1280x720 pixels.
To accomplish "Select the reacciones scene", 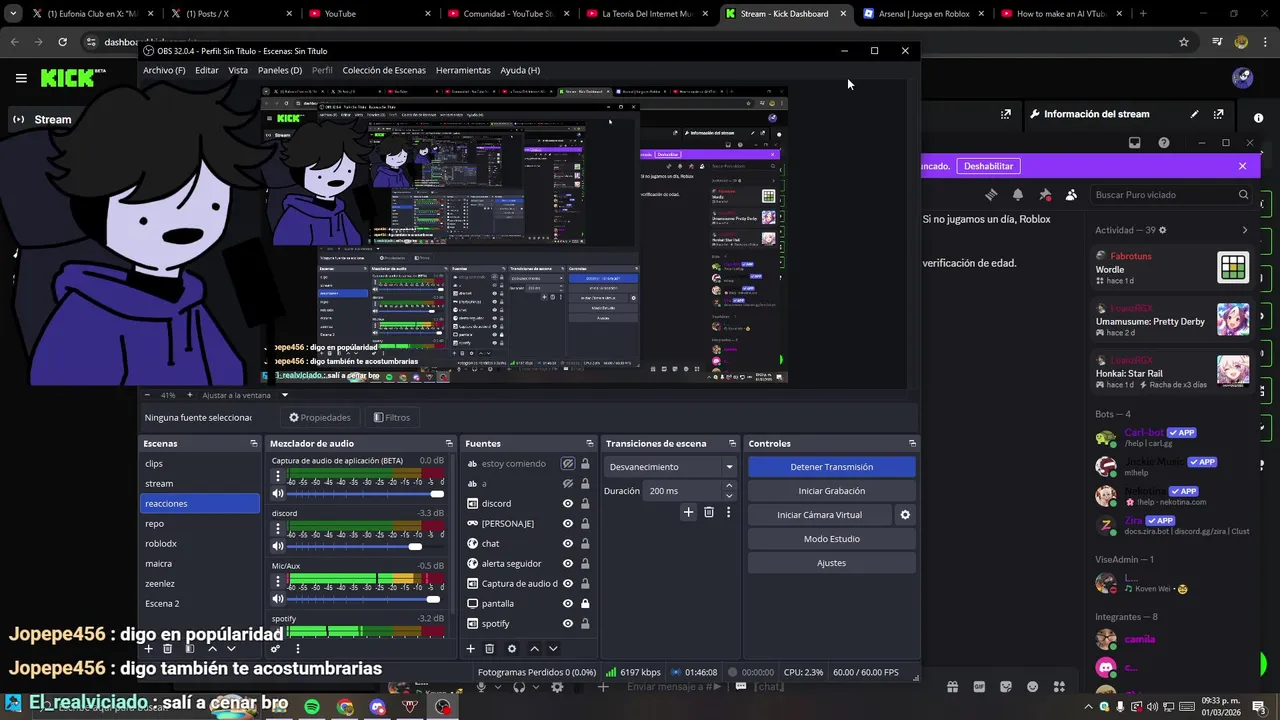I will click(200, 503).
